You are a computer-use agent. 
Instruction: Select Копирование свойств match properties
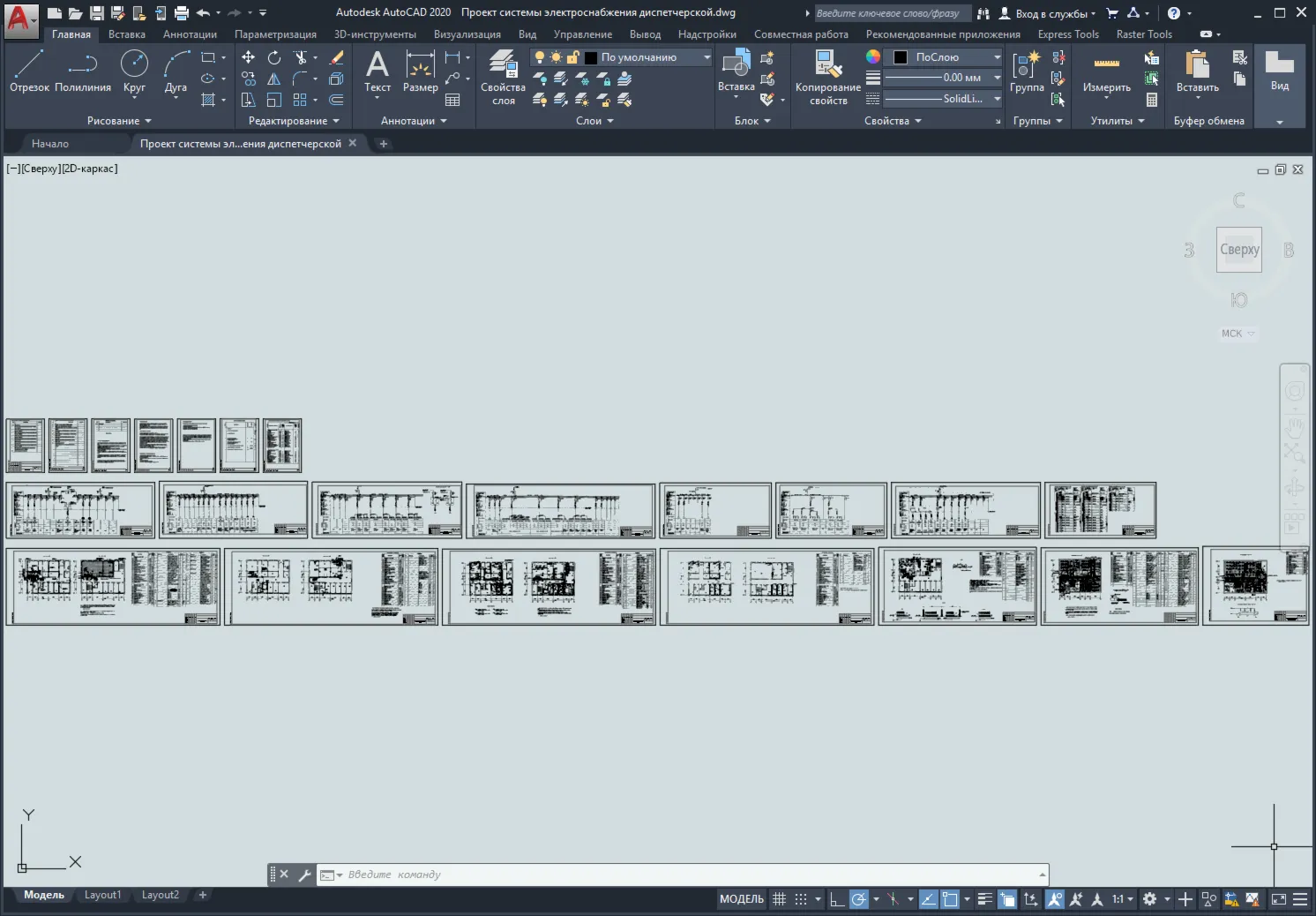tap(827, 78)
